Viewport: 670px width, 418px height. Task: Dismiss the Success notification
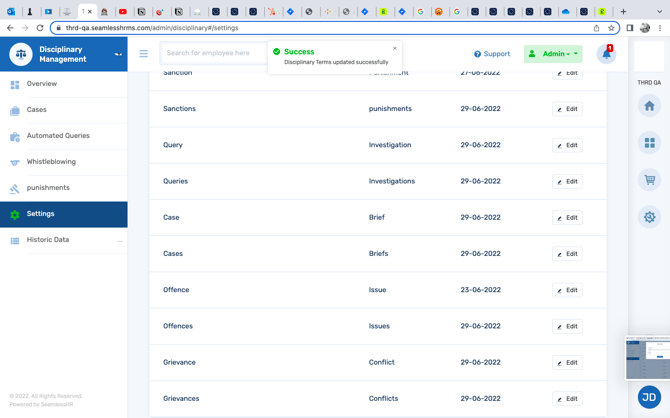(x=395, y=48)
